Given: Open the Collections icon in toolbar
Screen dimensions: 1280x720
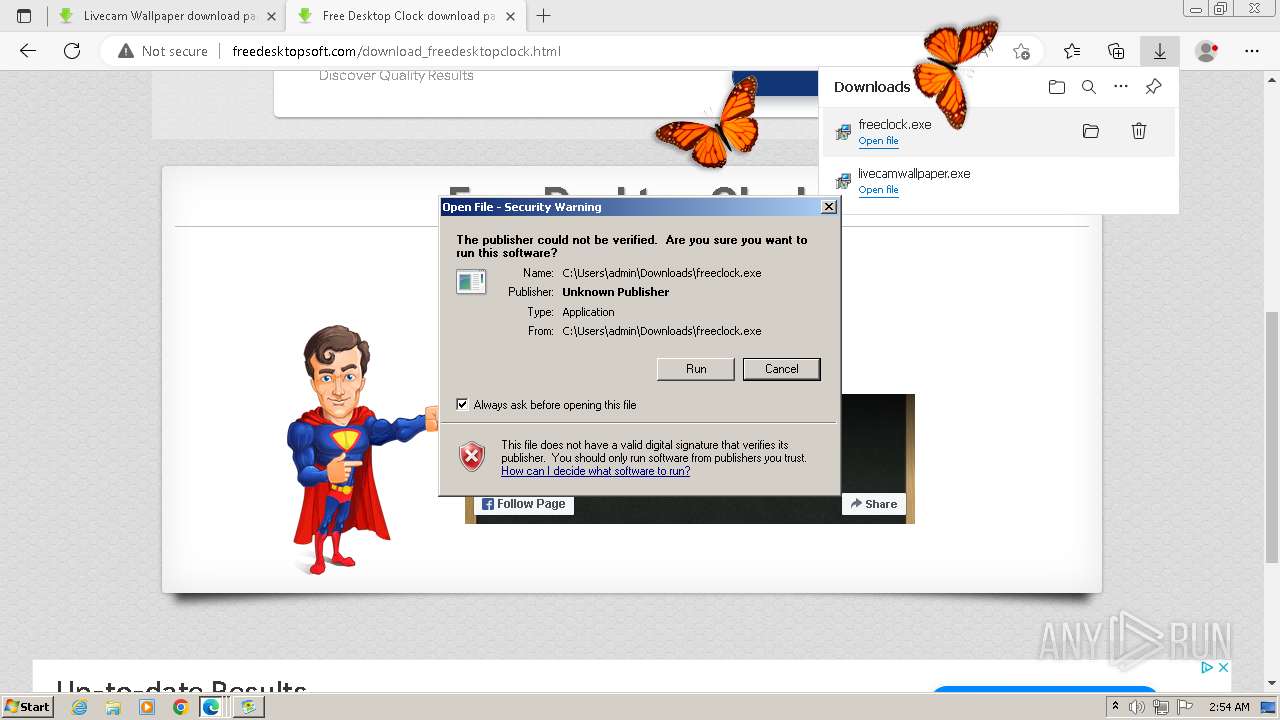Looking at the screenshot, I should 1116,51.
